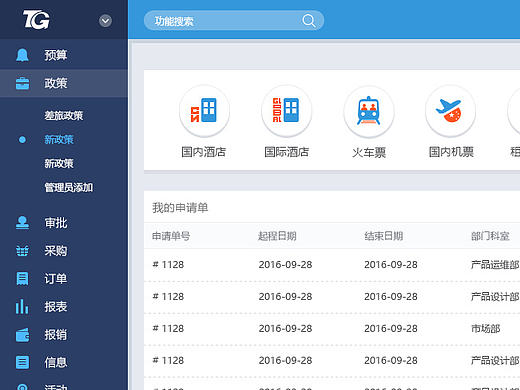Click the document icon beside 信息
The width and height of the screenshot is (520, 390).
[22, 362]
